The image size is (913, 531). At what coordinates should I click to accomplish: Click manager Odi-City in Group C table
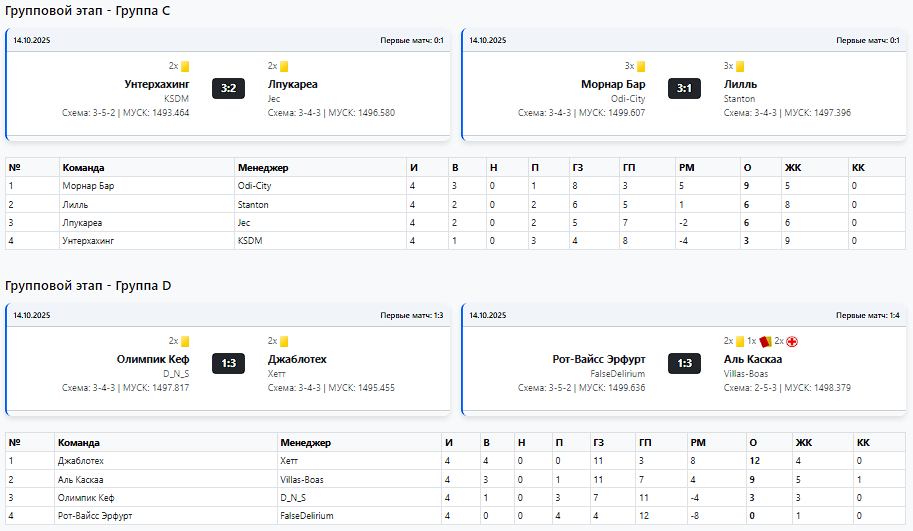point(255,186)
